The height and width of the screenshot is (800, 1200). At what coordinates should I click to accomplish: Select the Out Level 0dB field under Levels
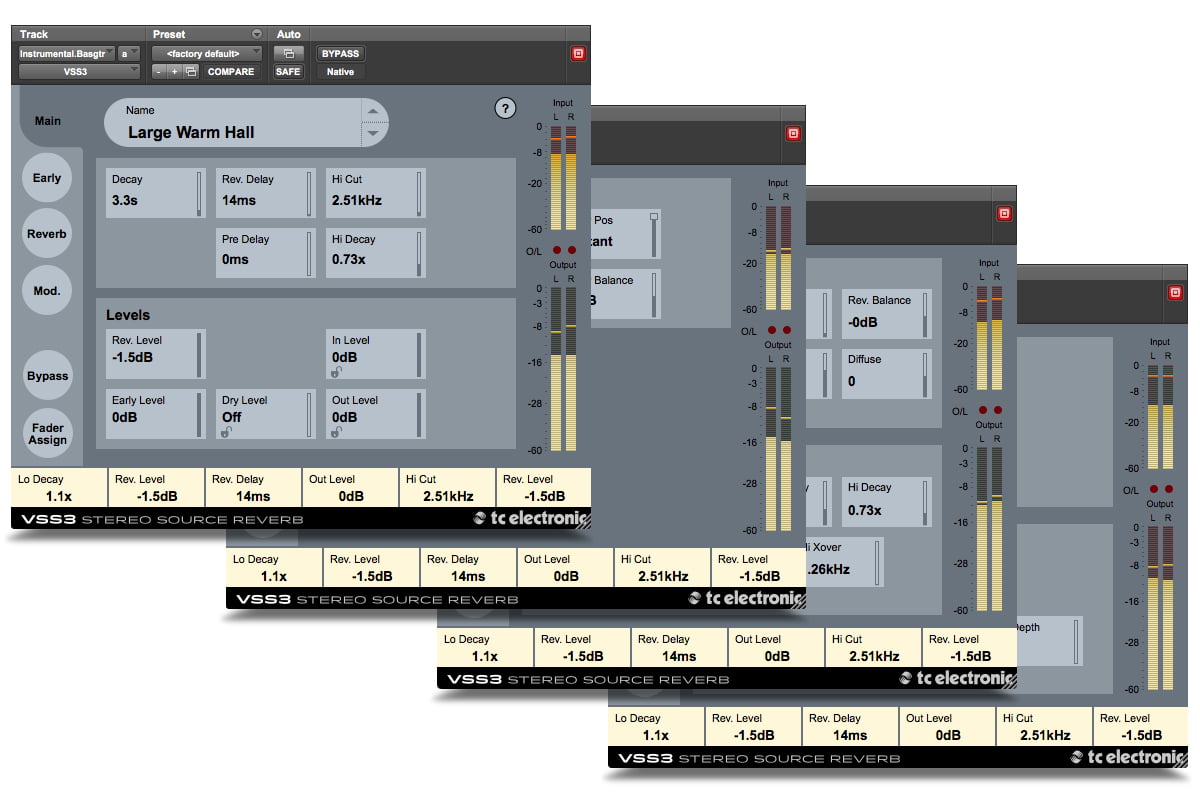click(376, 414)
